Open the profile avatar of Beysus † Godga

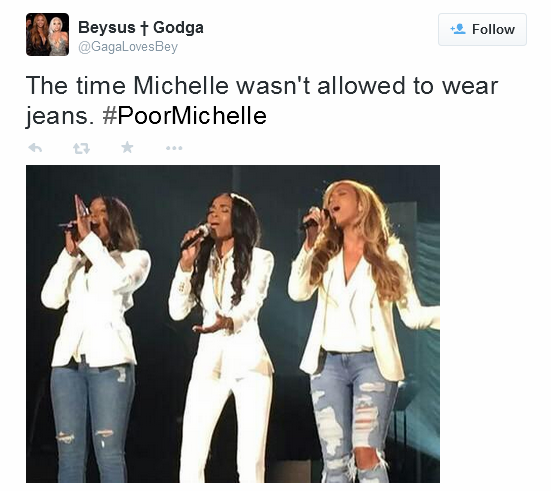(47, 34)
